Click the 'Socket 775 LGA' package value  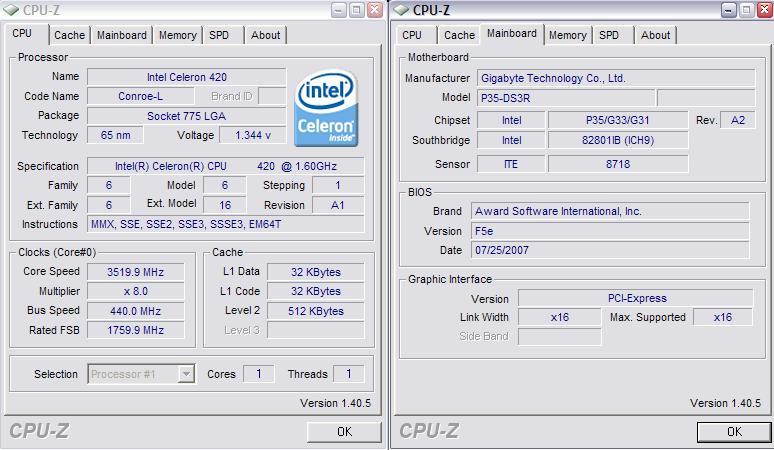tap(187, 116)
